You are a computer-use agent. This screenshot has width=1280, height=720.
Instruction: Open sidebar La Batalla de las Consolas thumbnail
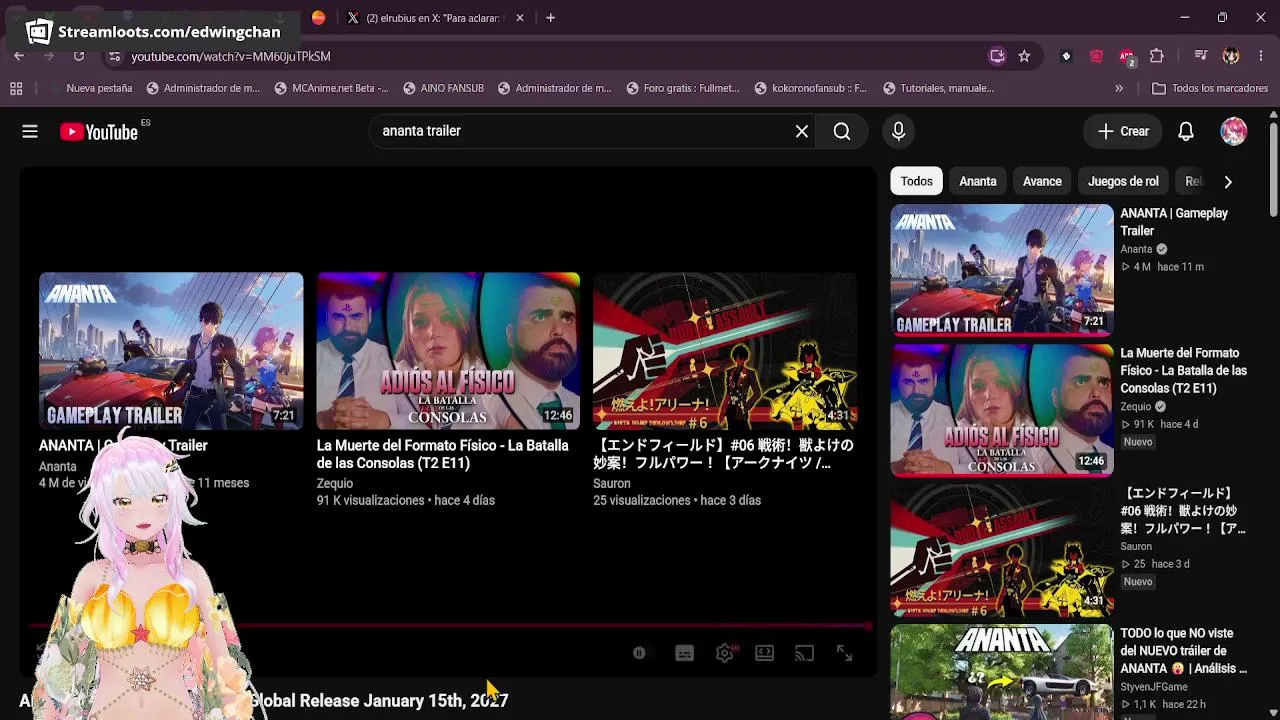pos(1002,410)
